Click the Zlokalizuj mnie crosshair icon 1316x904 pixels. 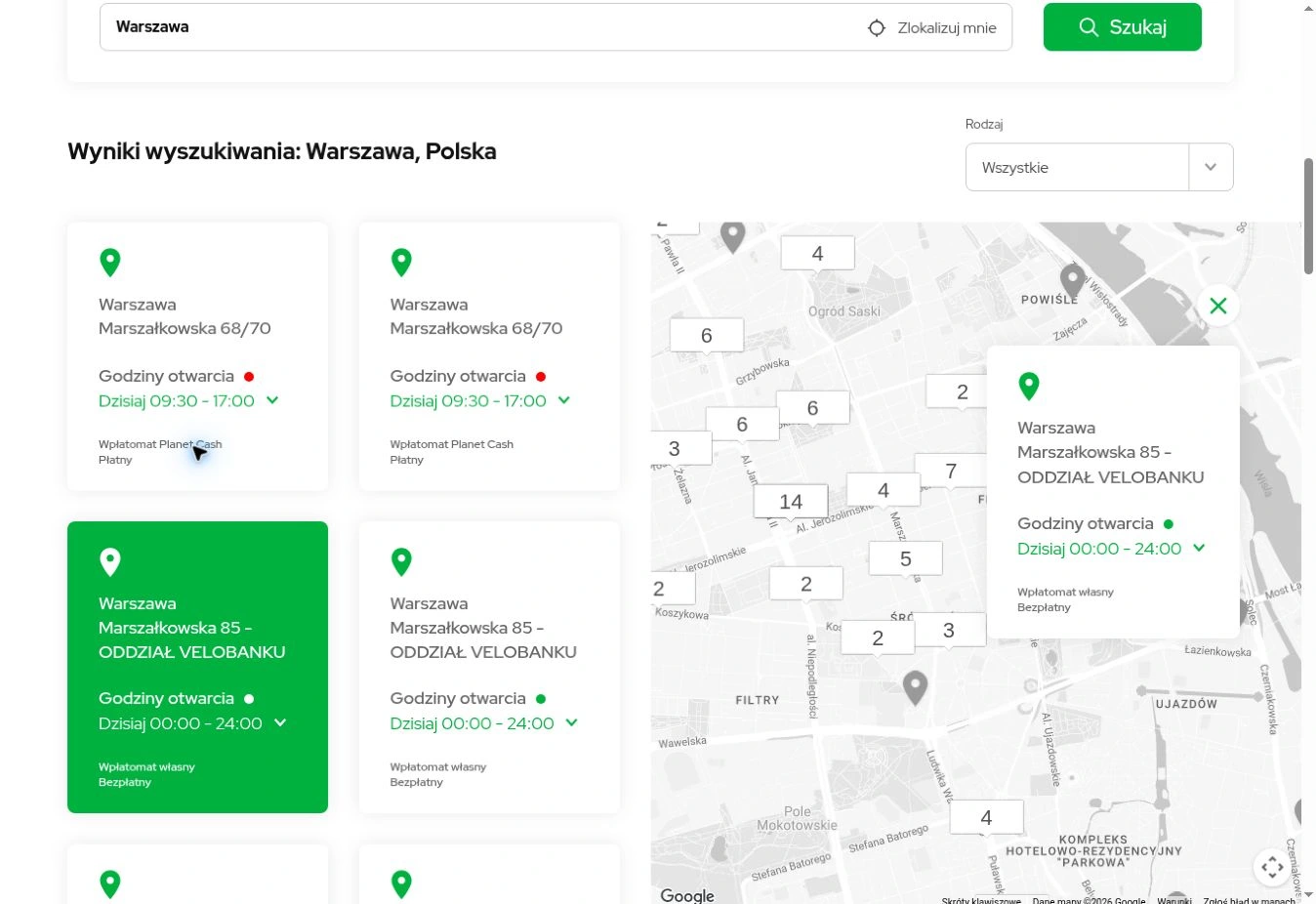tap(877, 28)
